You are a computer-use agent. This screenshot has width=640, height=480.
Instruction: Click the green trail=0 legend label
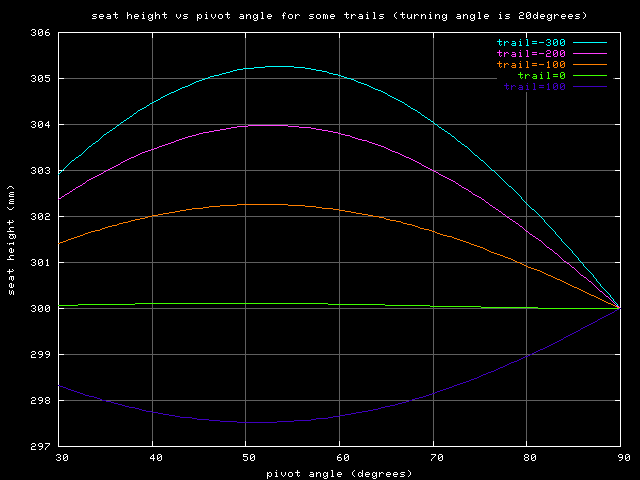pos(541,76)
